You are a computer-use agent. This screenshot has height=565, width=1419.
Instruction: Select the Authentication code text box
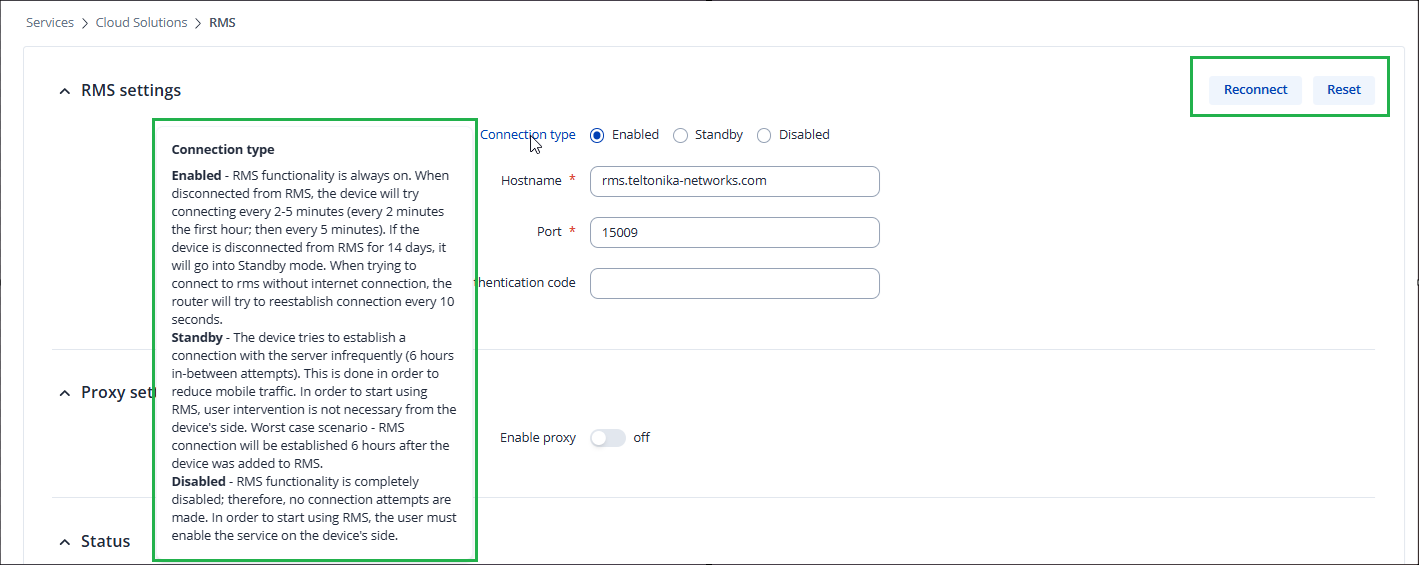coord(734,283)
